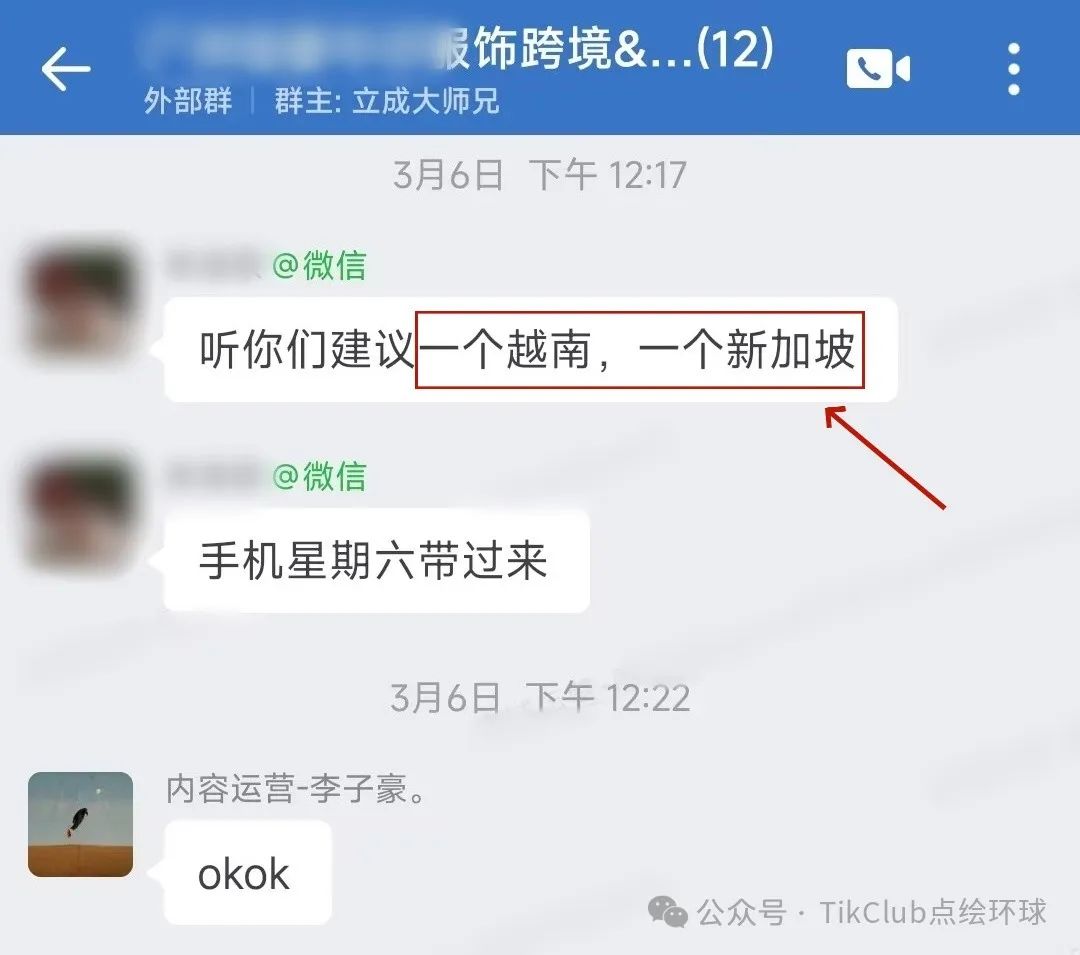
Task: Select the okok message bubble
Action: click(x=248, y=873)
